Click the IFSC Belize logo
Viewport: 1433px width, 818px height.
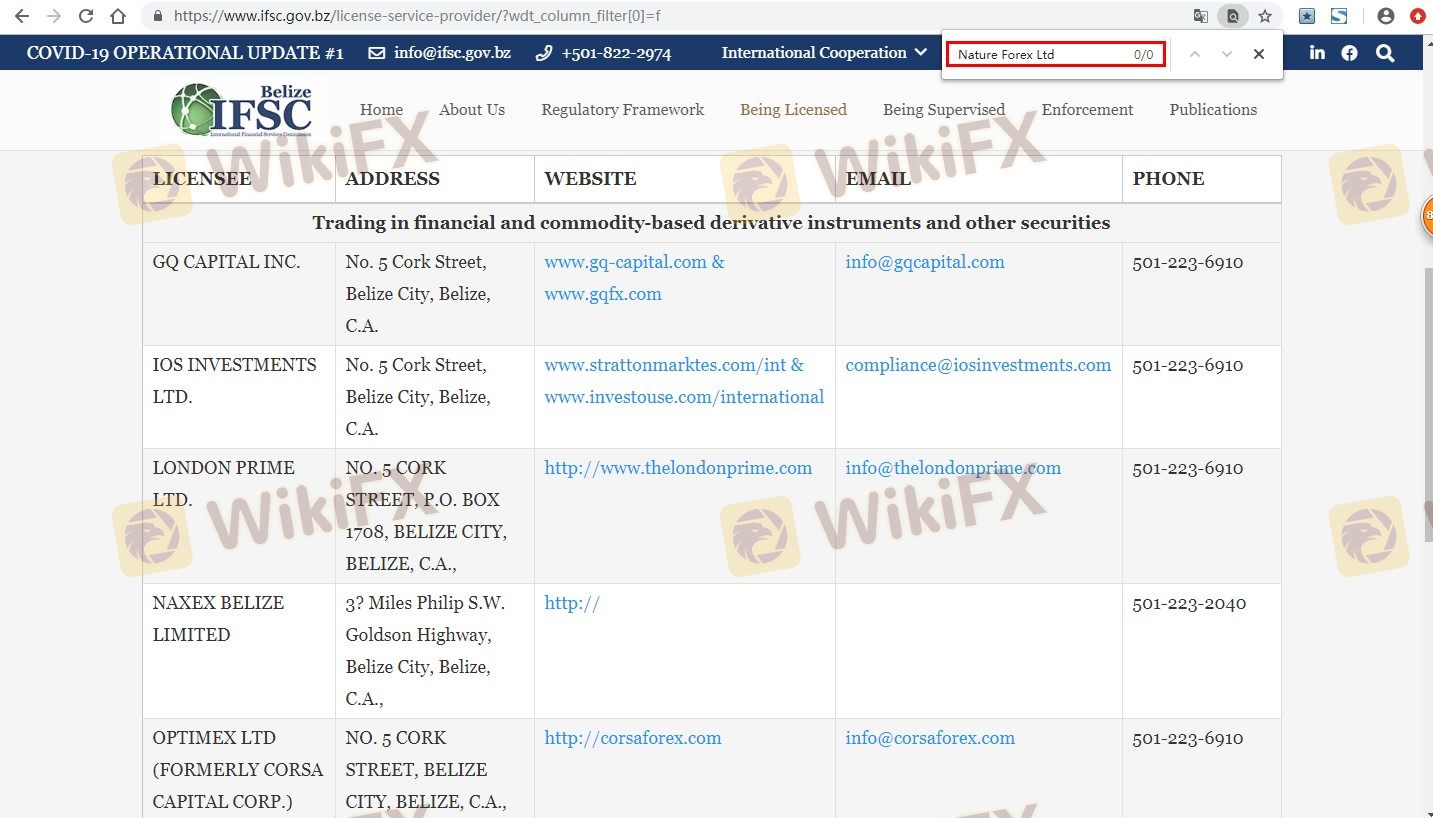pos(242,110)
